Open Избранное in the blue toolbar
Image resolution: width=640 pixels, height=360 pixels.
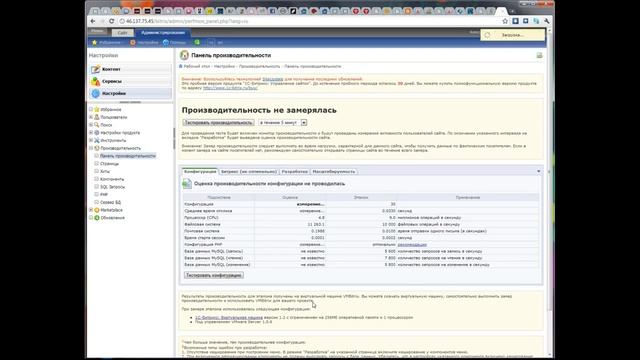107,42
